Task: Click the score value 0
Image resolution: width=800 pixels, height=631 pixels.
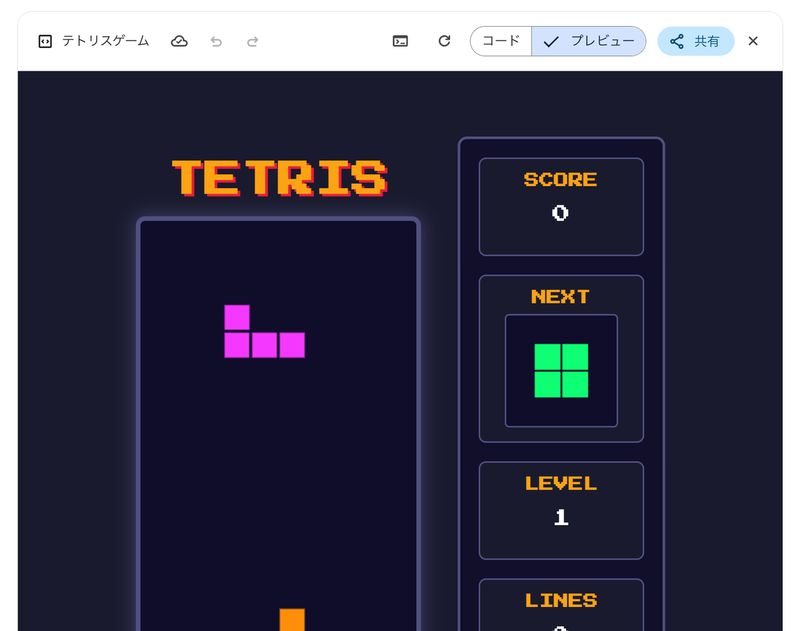Action: click(560, 213)
